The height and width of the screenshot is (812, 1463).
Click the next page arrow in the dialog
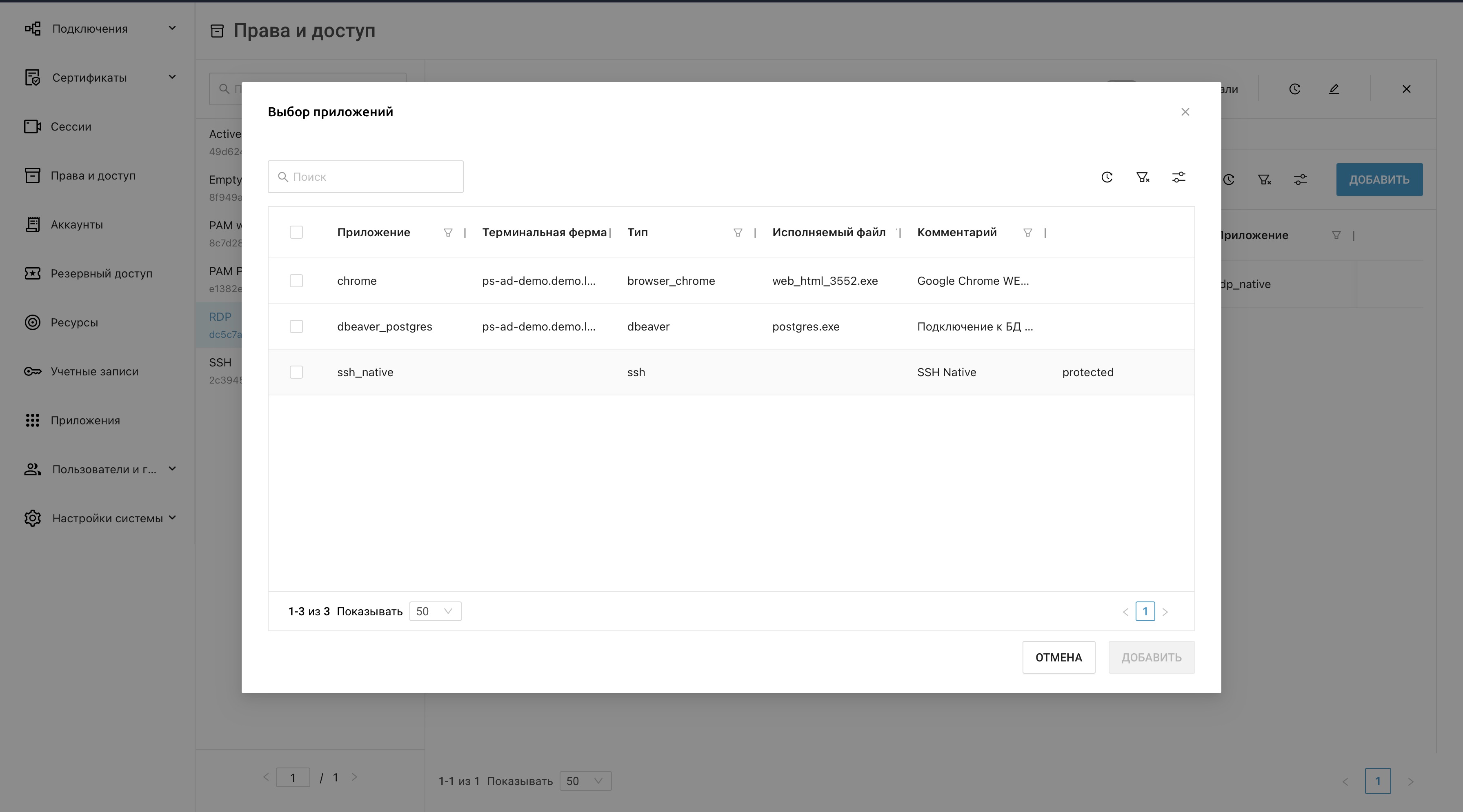[x=1165, y=612]
